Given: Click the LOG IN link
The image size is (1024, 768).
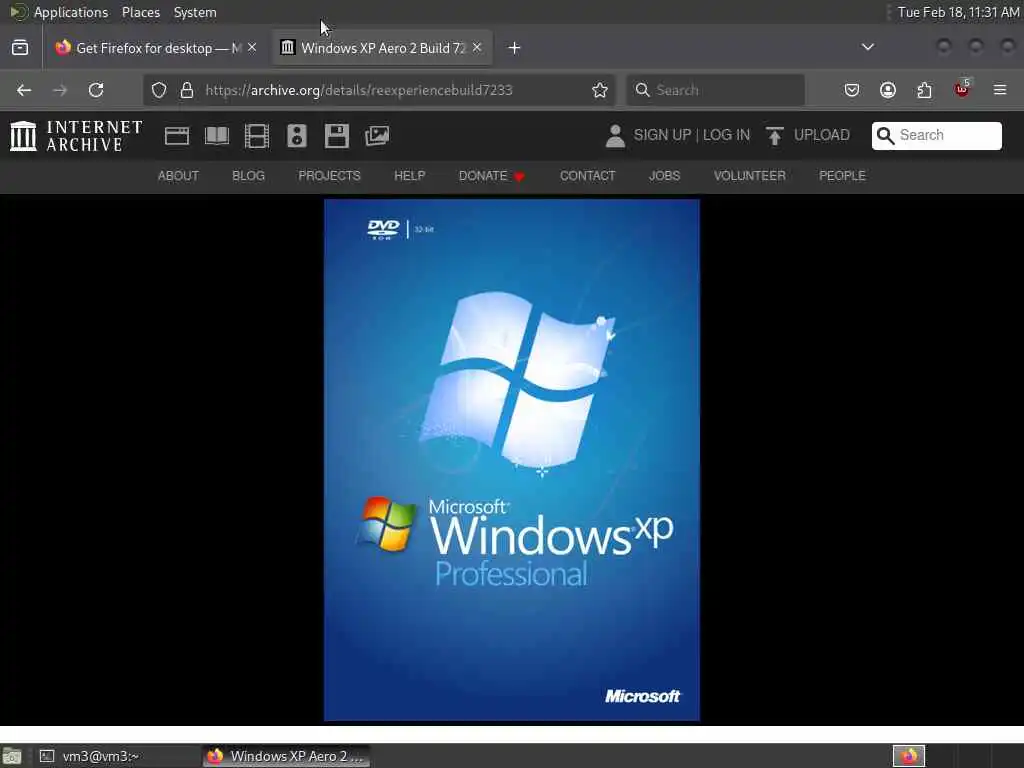Looking at the screenshot, I should pyautogui.click(x=726, y=135).
